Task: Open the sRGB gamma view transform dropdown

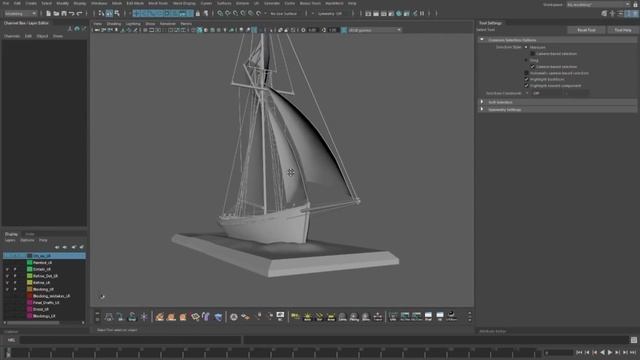Action: click(375, 30)
